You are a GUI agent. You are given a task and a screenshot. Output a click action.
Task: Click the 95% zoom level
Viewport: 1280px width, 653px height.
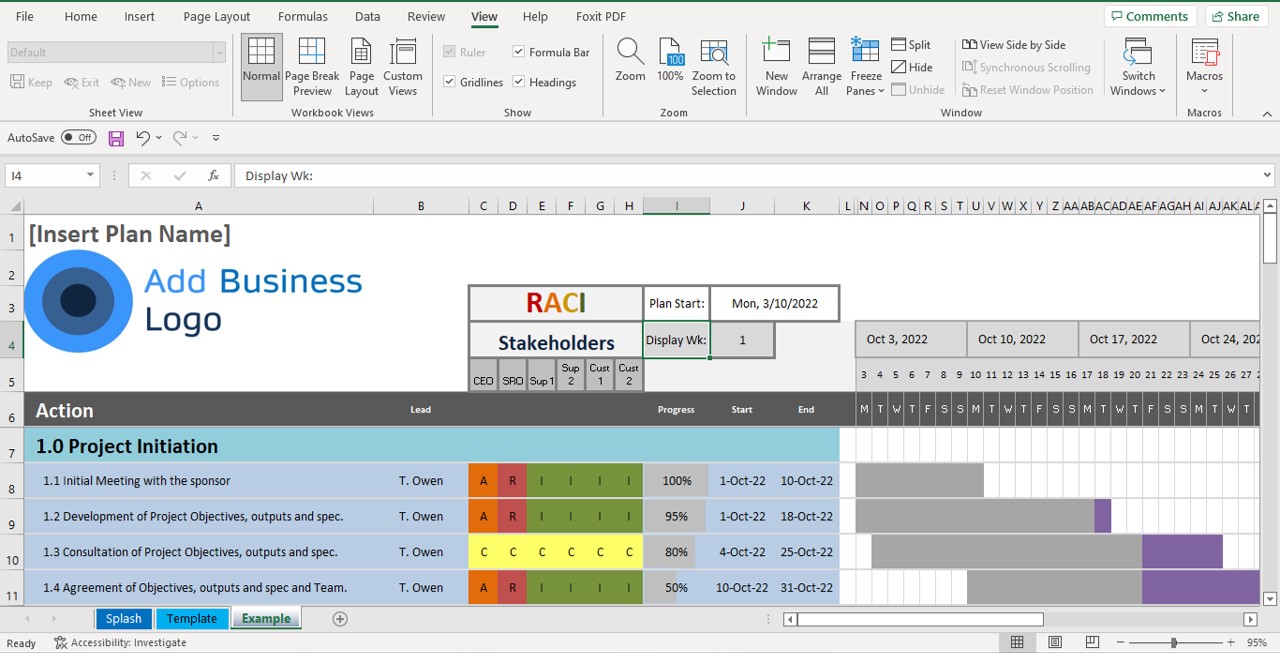1257,643
